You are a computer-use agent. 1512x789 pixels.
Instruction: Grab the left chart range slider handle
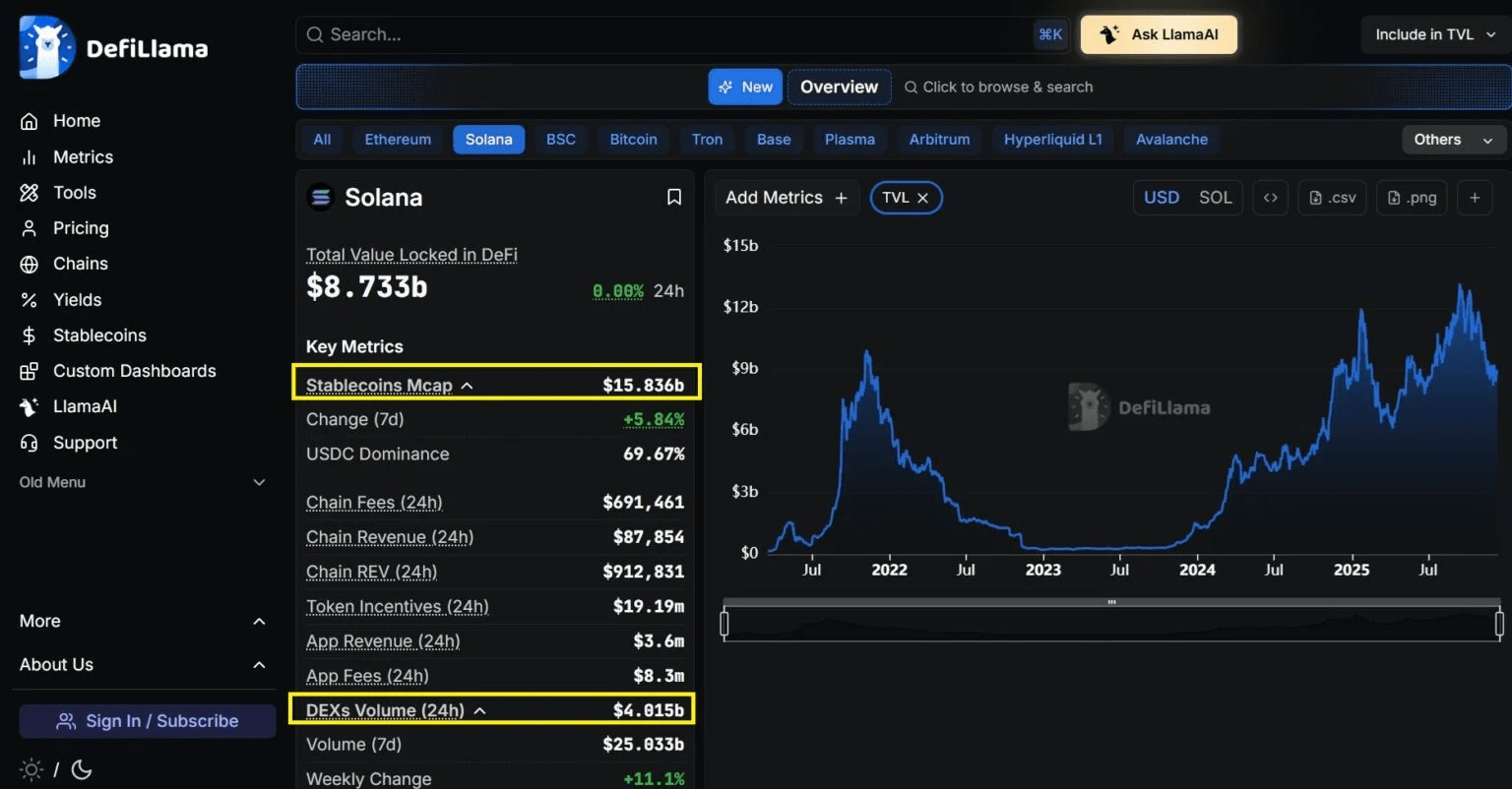point(724,624)
